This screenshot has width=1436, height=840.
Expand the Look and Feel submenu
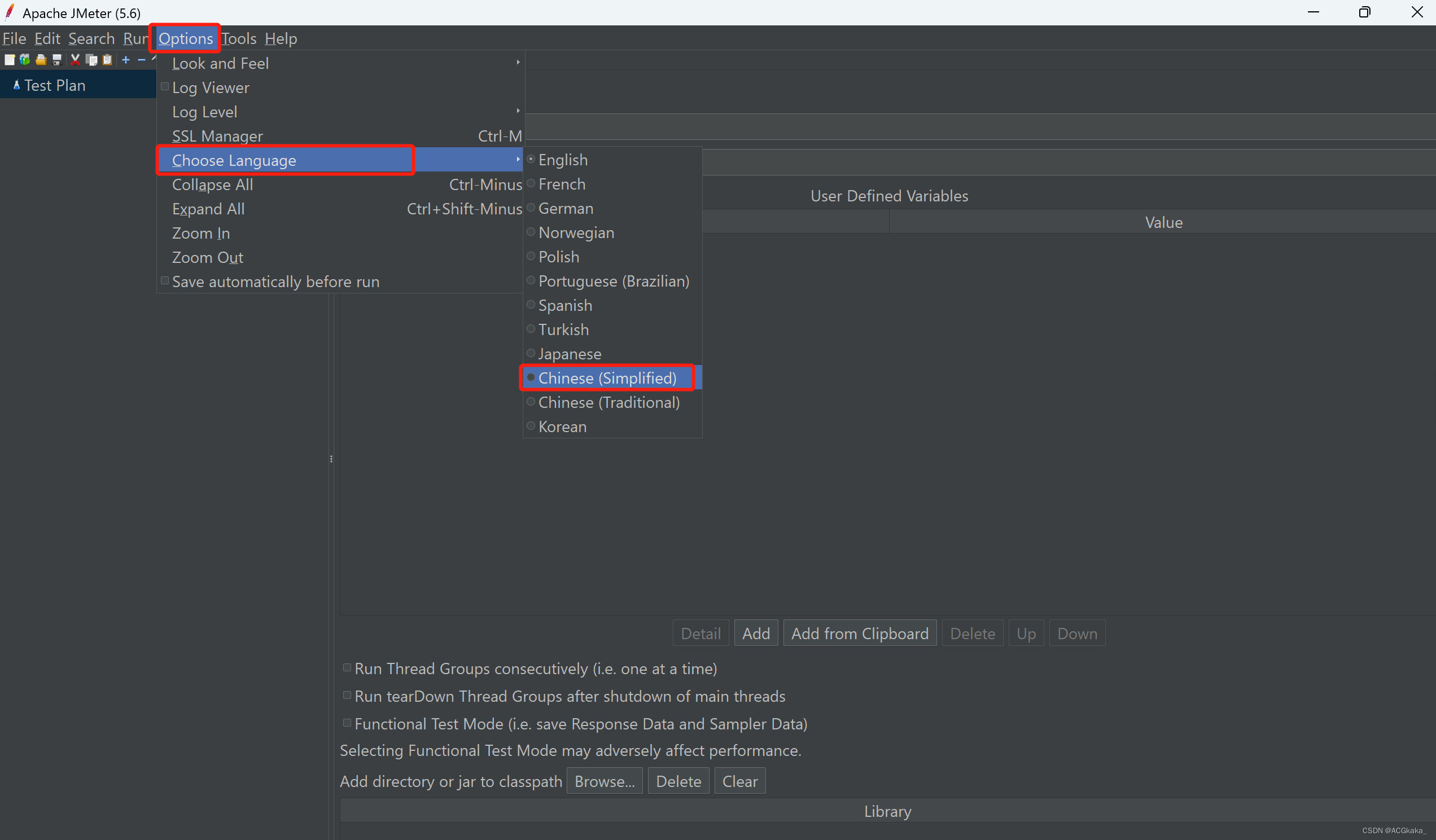(x=341, y=63)
